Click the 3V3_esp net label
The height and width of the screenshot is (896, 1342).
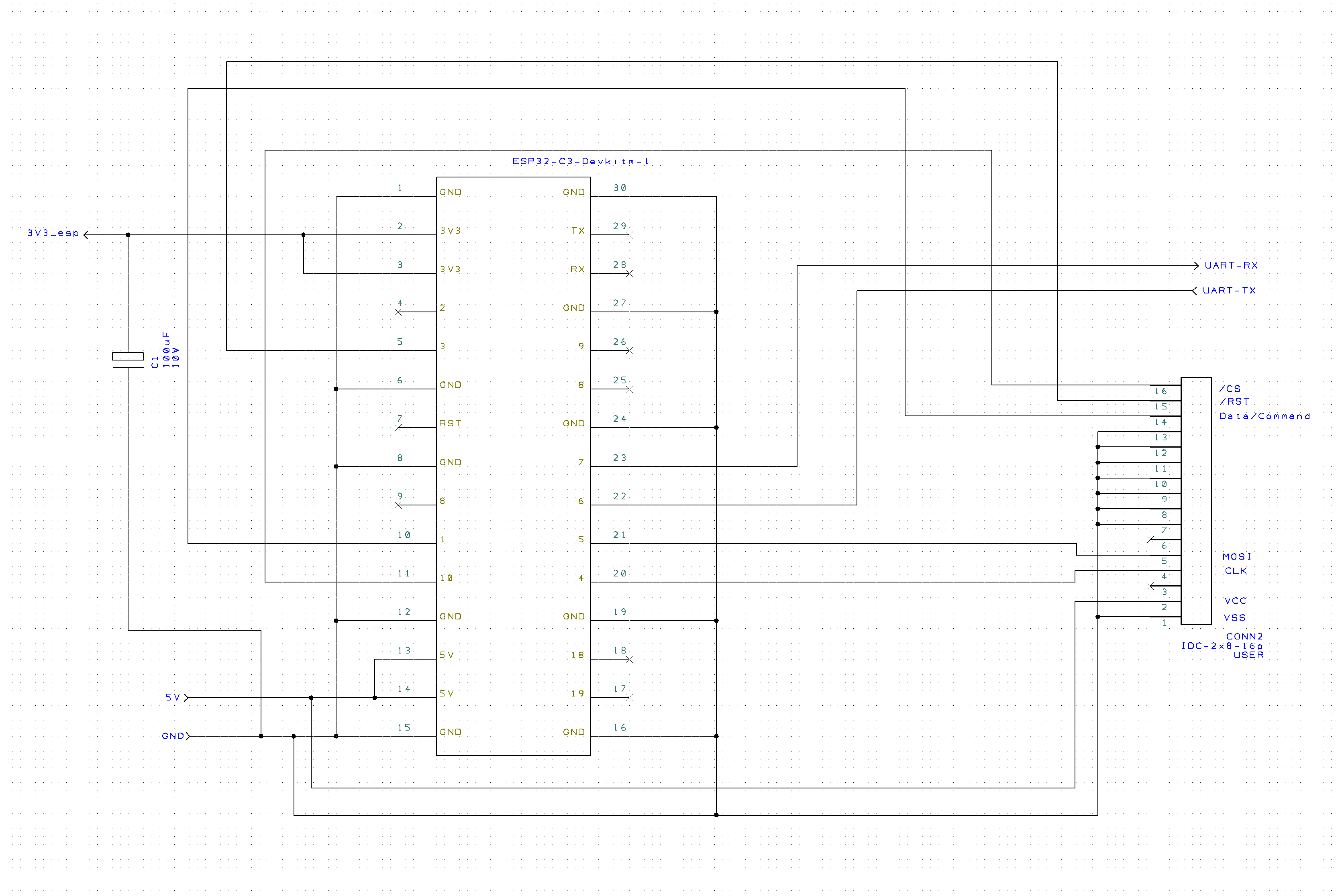pyautogui.click(x=53, y=233)
